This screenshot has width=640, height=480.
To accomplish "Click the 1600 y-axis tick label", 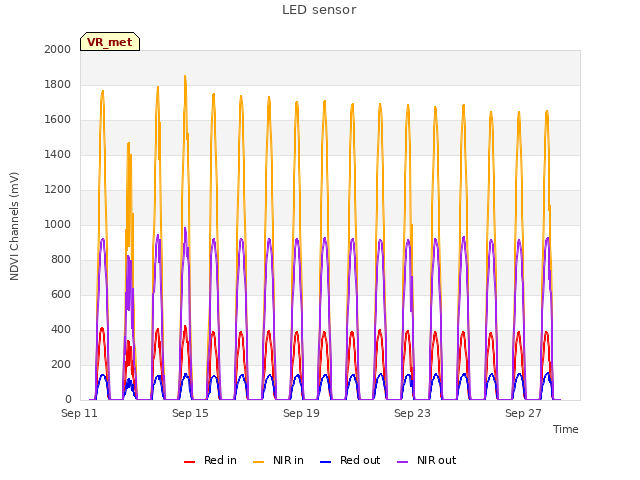I will click(58, 120).
